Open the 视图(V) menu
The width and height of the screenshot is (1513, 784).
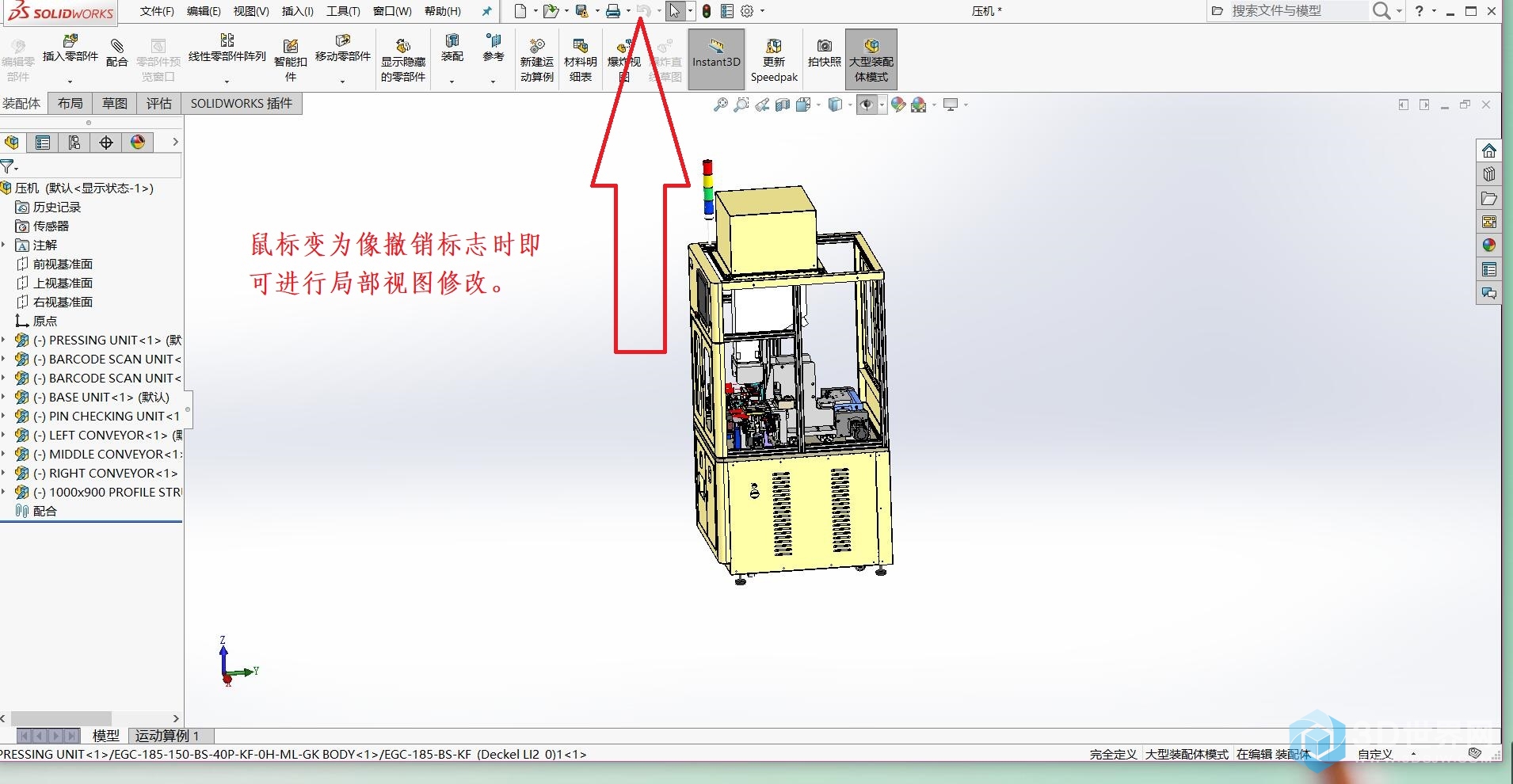point(251,11)
